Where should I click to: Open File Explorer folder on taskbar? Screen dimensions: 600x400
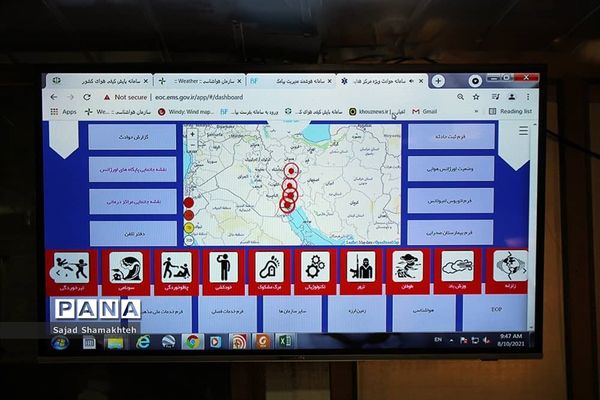pos(115,343)
